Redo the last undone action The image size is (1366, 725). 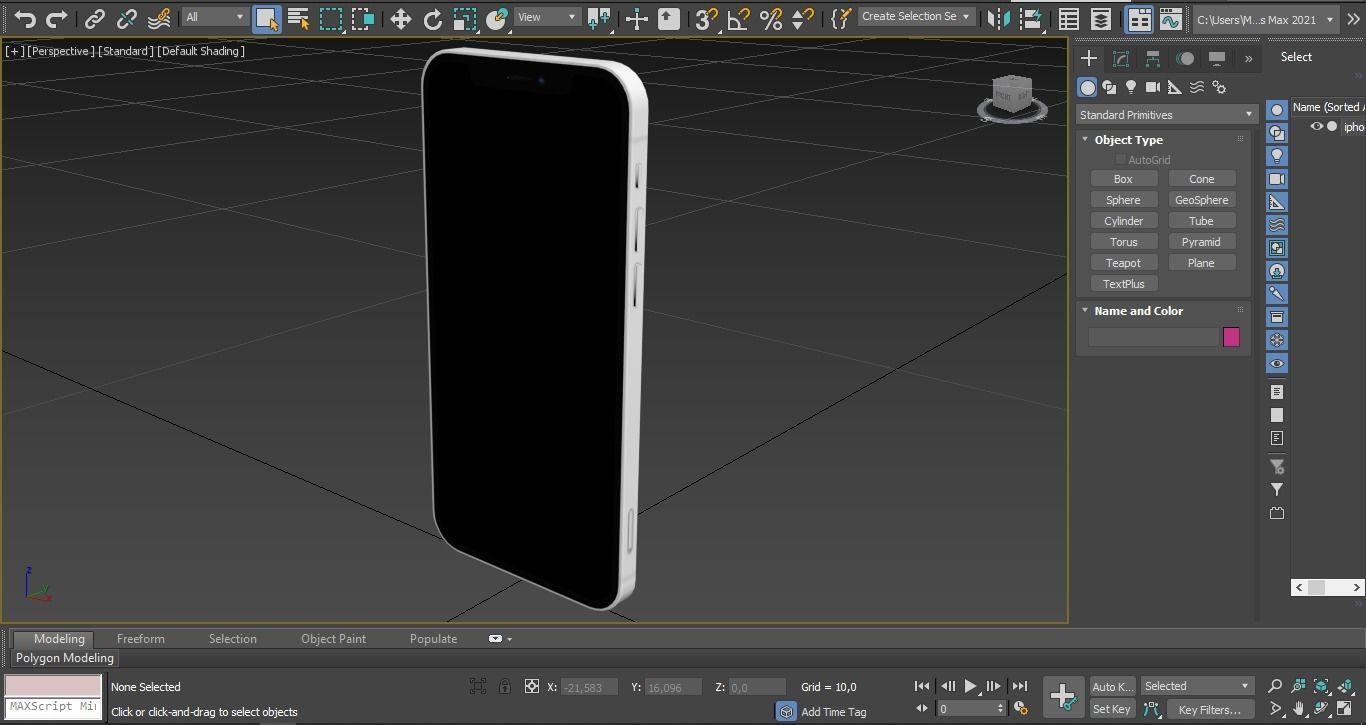click(x=57, y=18)
